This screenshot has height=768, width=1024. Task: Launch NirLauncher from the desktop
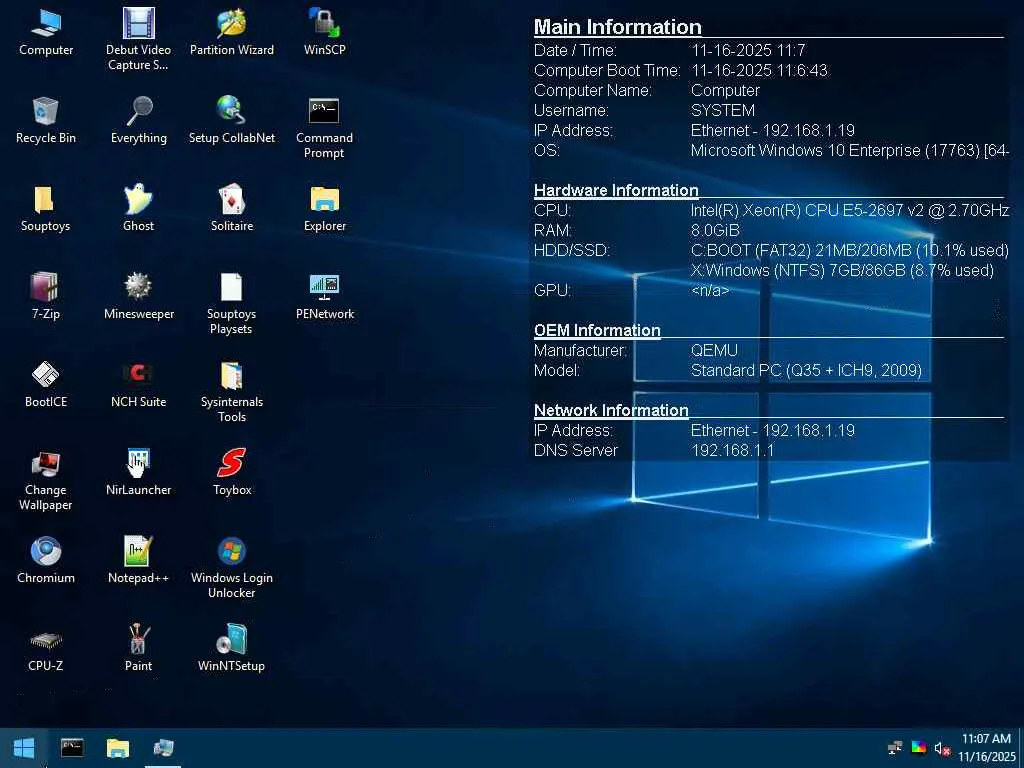point(138,473)
